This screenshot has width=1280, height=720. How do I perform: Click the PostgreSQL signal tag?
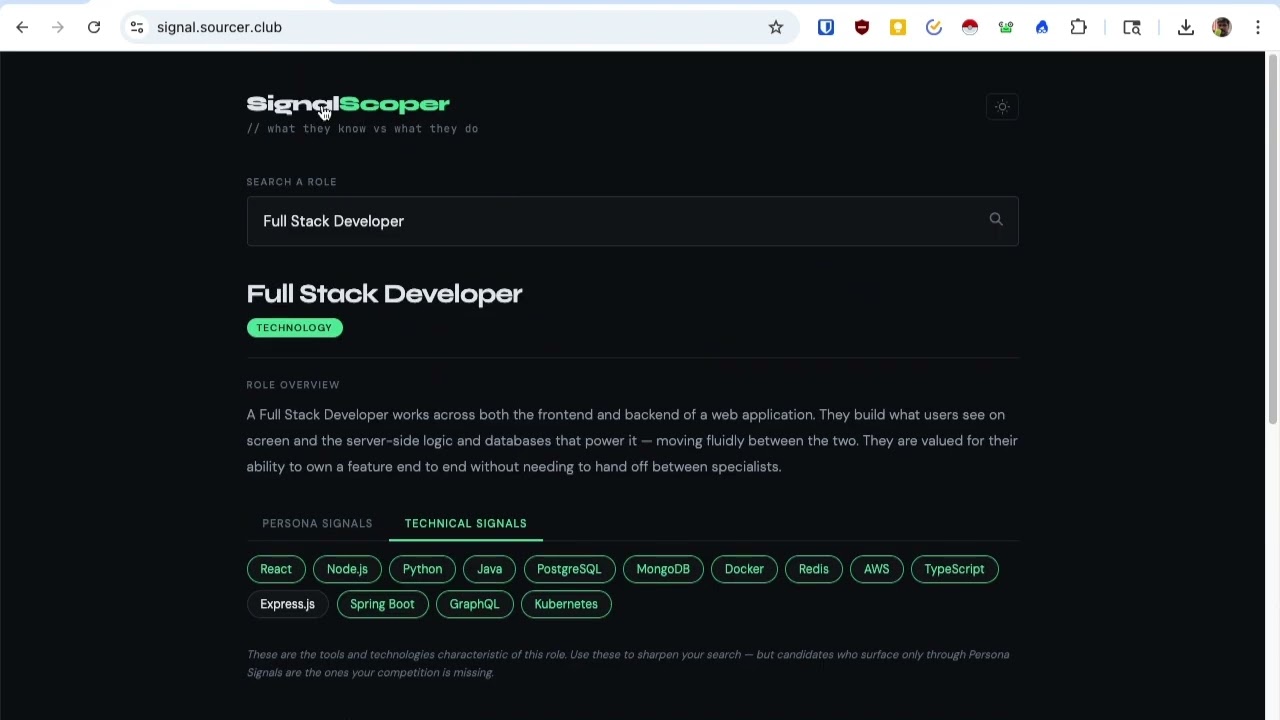pyautogui.click(x=569, y=569)
